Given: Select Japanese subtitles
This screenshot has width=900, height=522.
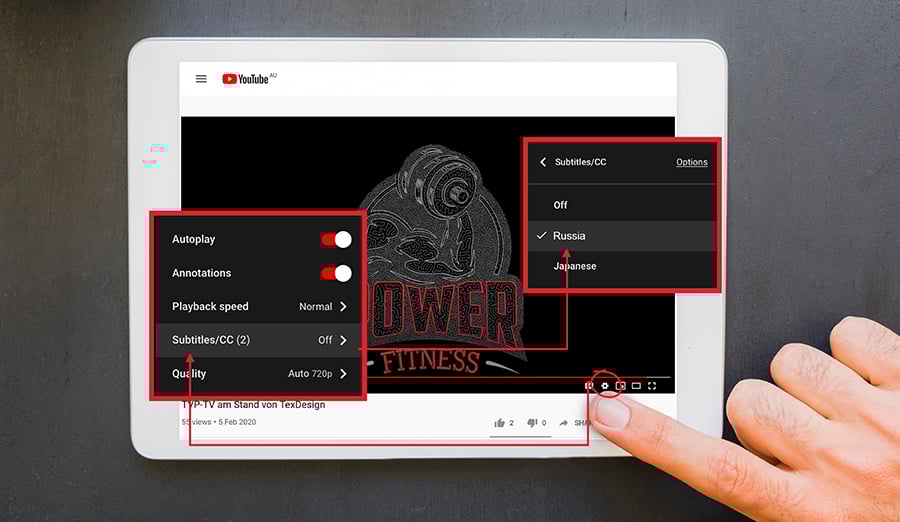Looking at the screenshot, I should [x=575, y=266].
